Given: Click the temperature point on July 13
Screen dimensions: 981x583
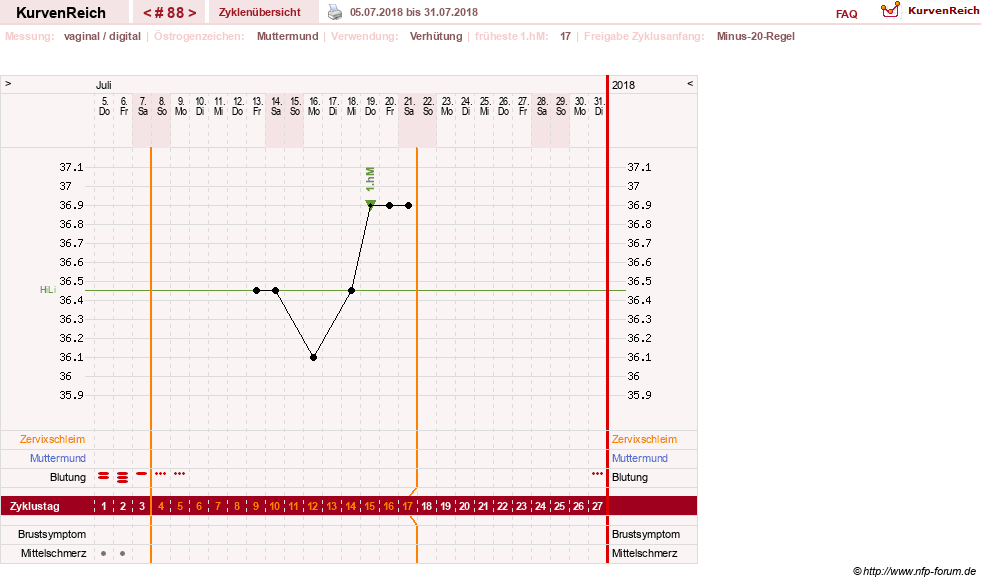Looking at the screenshot, I should [257, 290].
